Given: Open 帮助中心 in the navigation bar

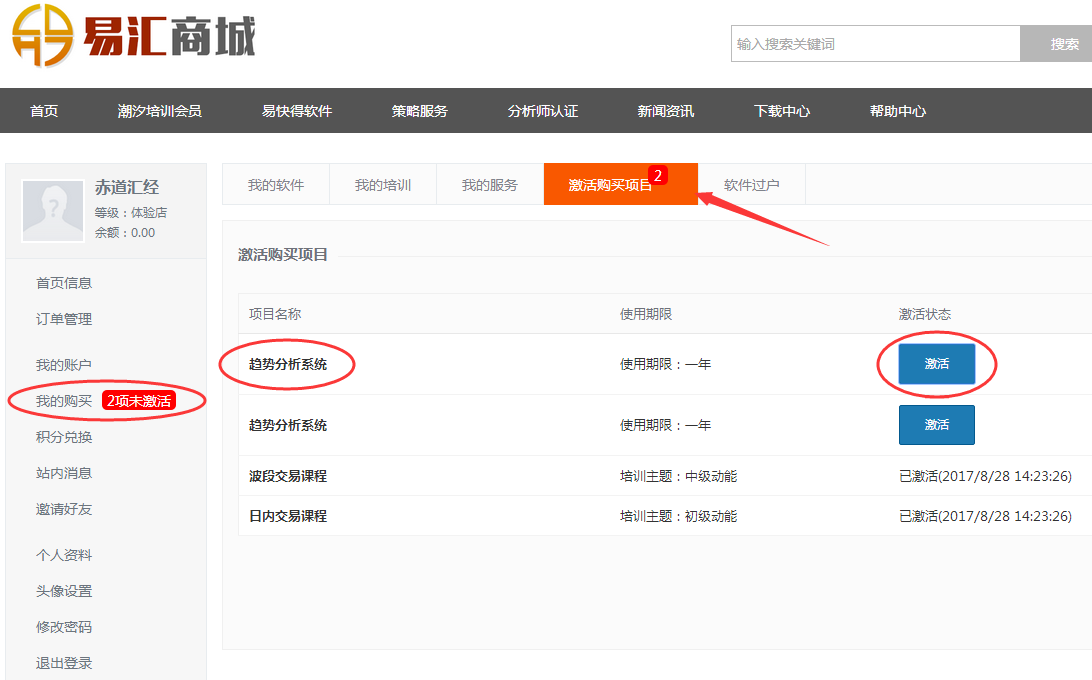Looking at the screenshot, I should [x=898, y=111].
